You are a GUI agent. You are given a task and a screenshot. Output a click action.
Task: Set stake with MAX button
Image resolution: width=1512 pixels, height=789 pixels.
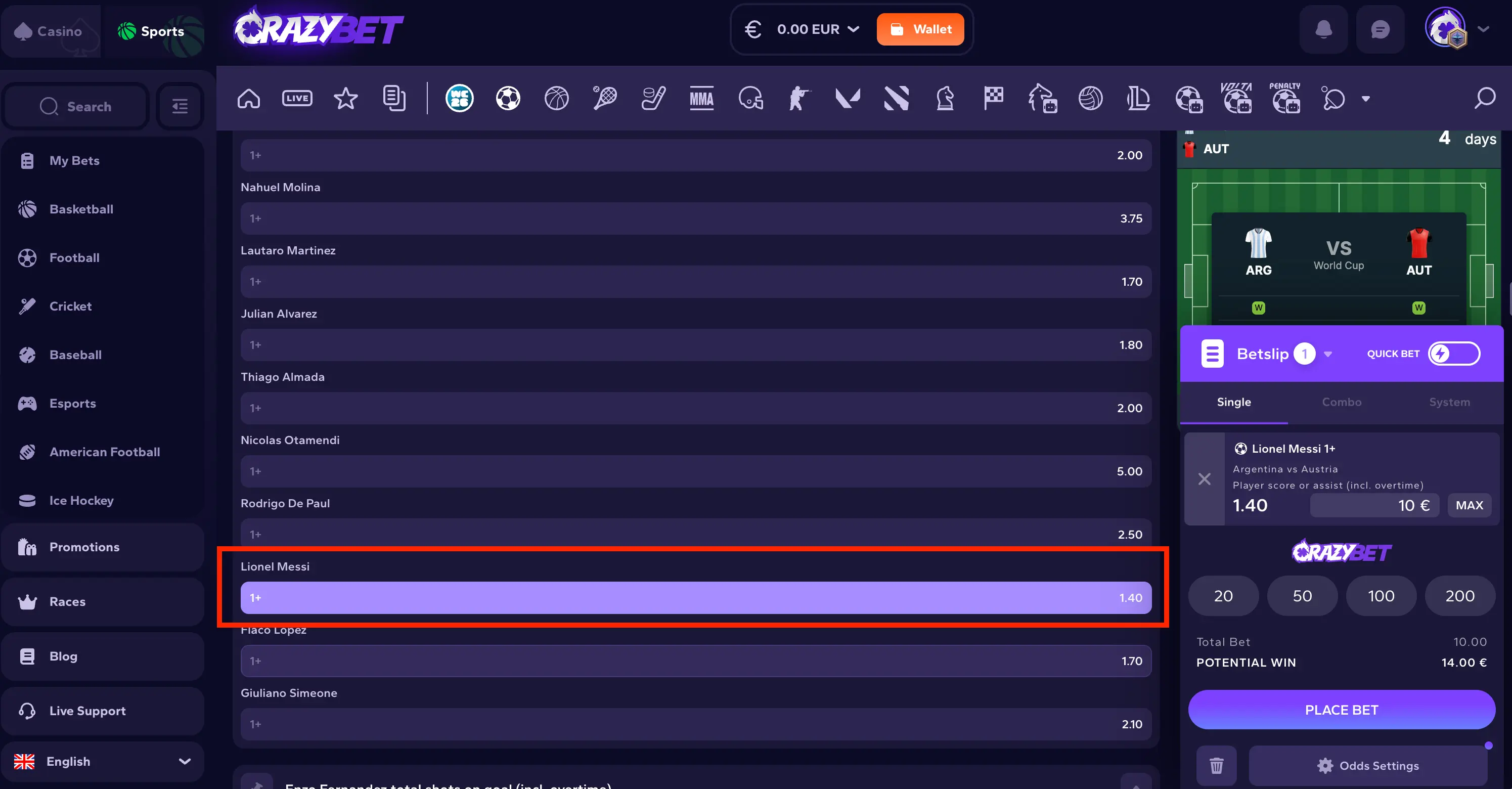1469,505
